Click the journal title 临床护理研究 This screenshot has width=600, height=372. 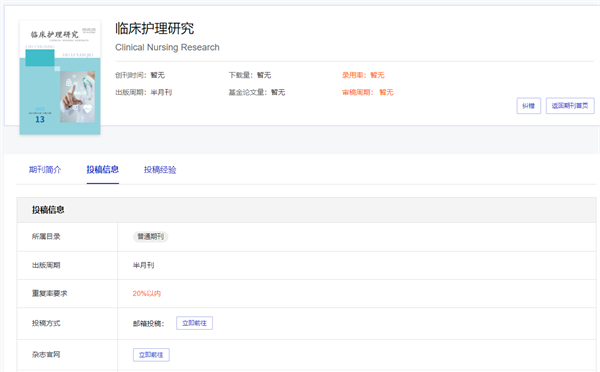(x=155, y=28)
